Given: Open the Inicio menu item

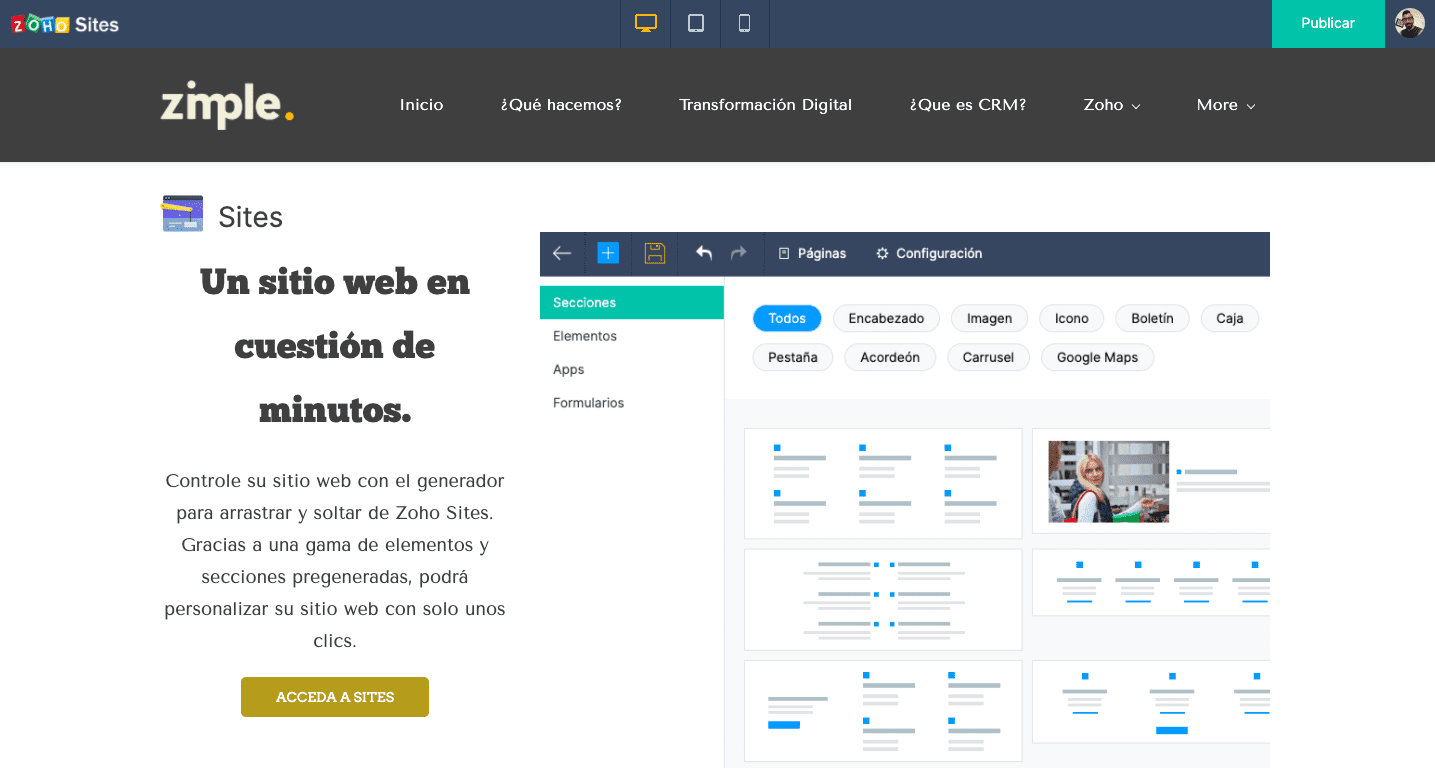Looking at the screenshot, I should [421, 105].
